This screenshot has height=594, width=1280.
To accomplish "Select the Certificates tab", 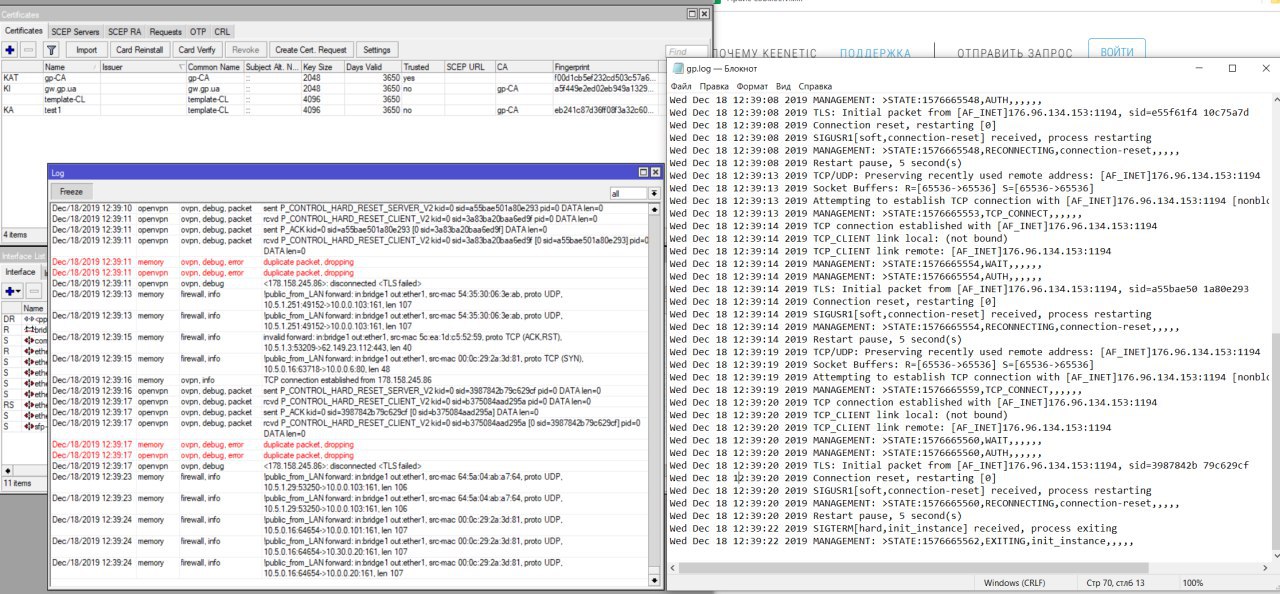I will 24,31.
